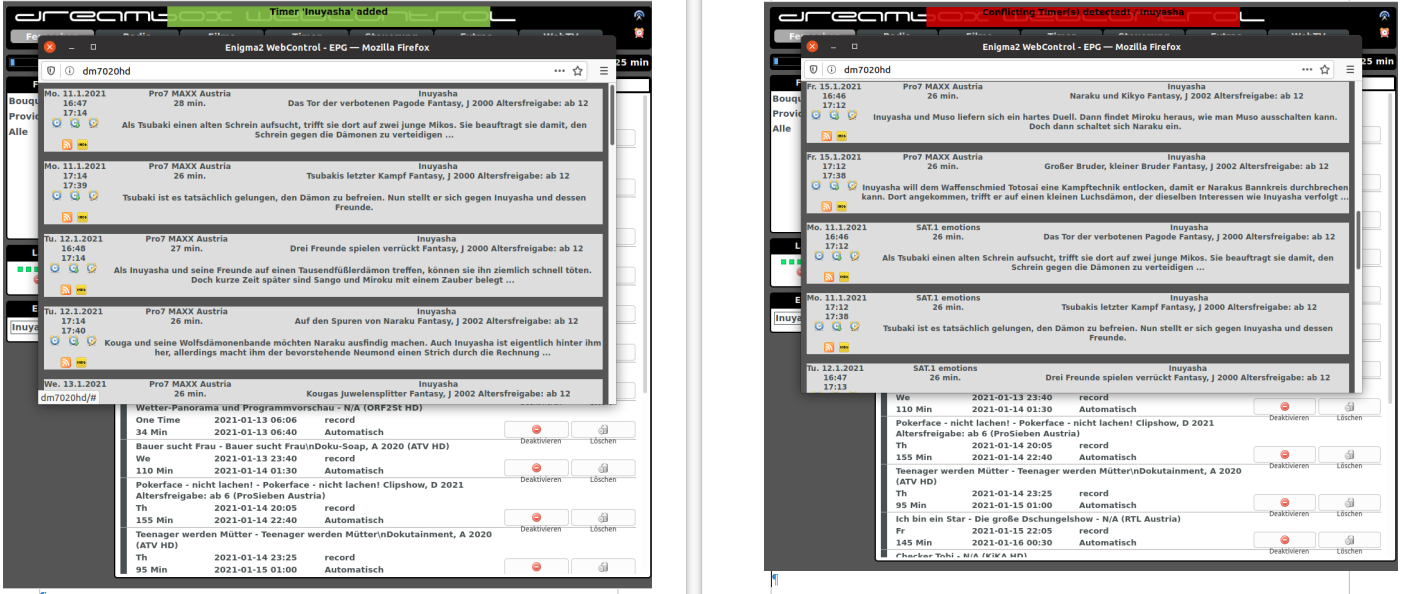Open IMDb icon for 'Großer Bruder, kleiner Bruder'

842,207
